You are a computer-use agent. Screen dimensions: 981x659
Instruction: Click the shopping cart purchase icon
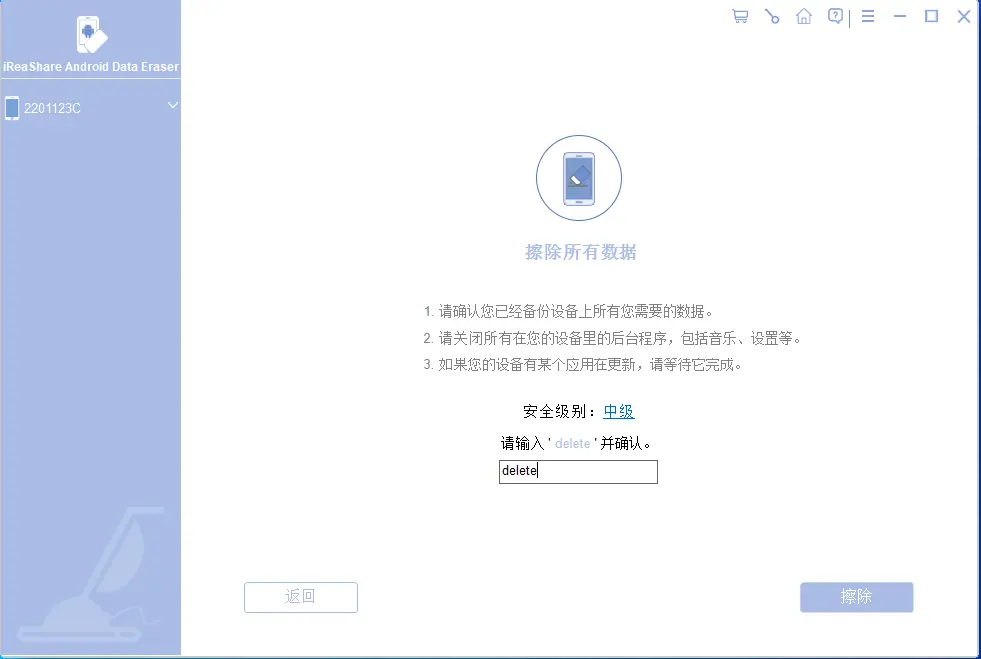pos(739,16)
